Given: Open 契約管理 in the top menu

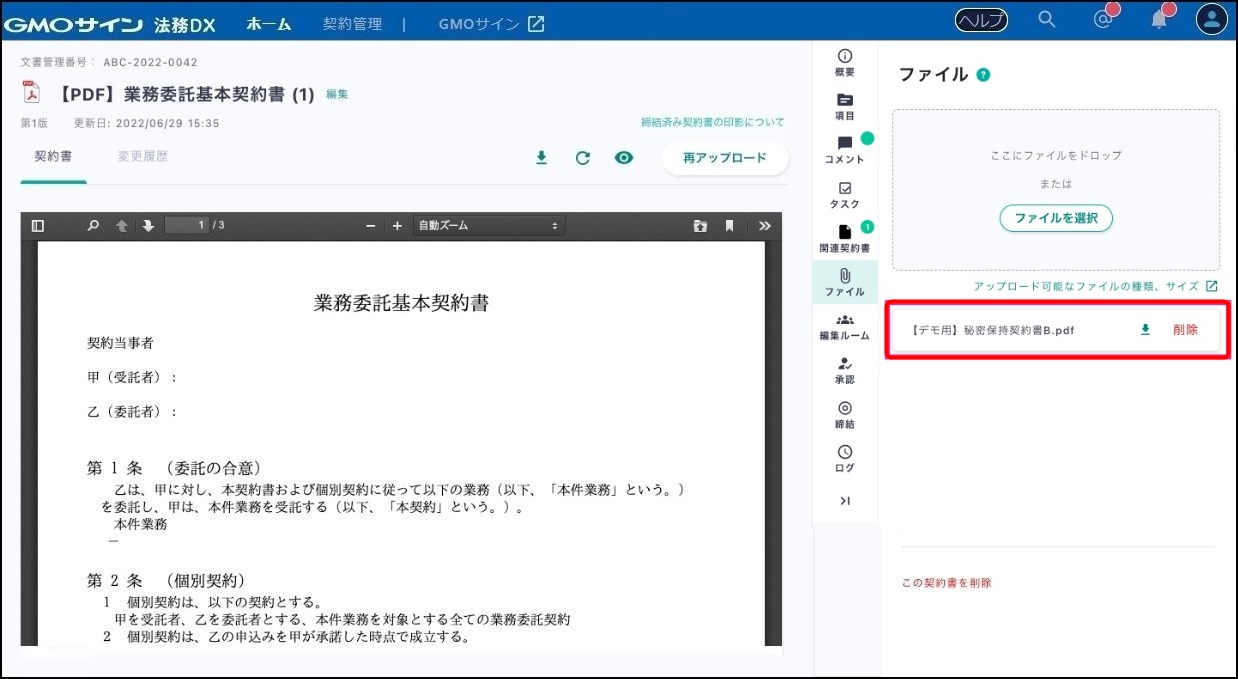Looking at the screenshot, I should (352, 24).
